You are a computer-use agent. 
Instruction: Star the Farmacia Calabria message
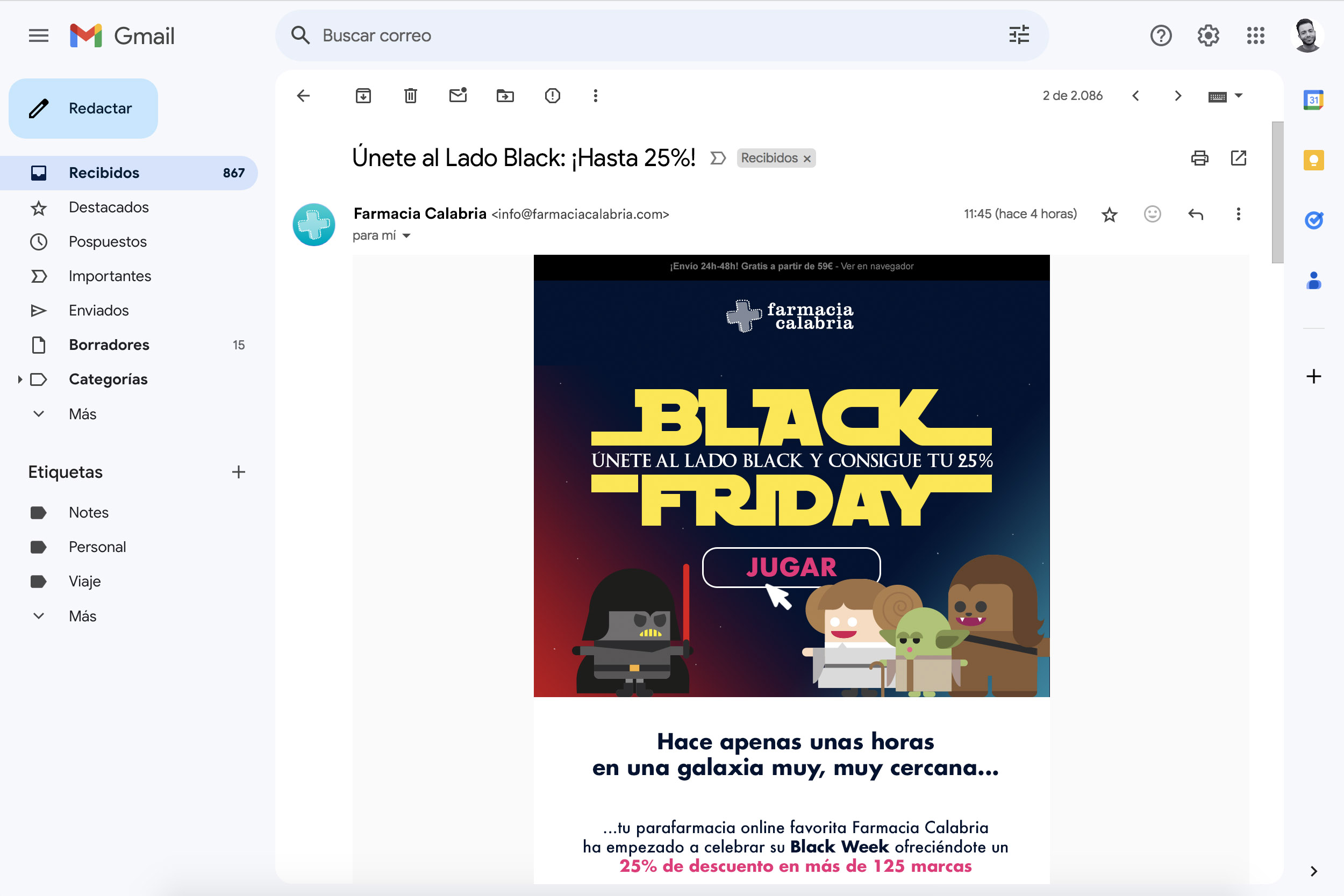(1109, 214)
